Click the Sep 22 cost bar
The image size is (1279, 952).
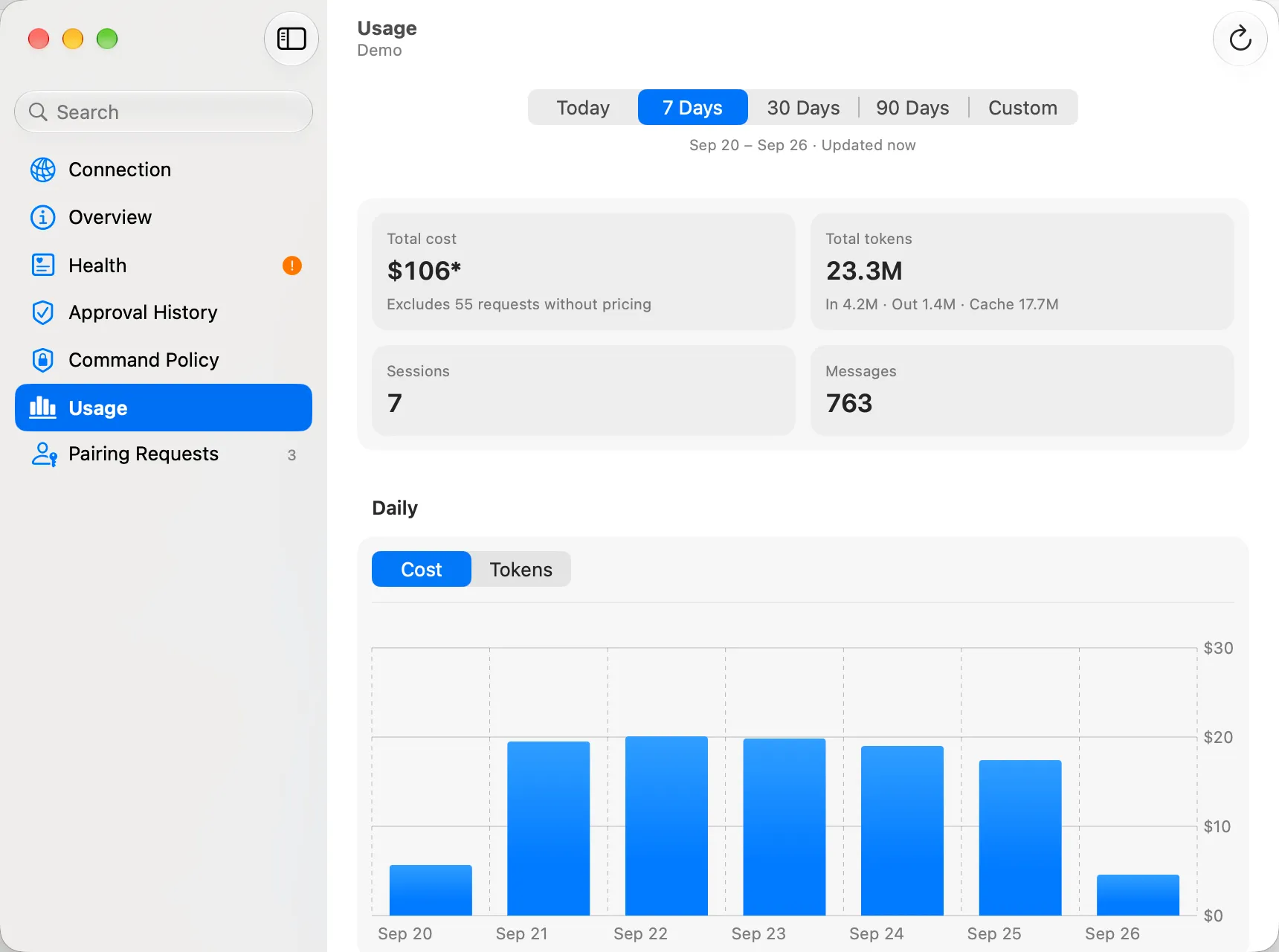tap(666, 826)
